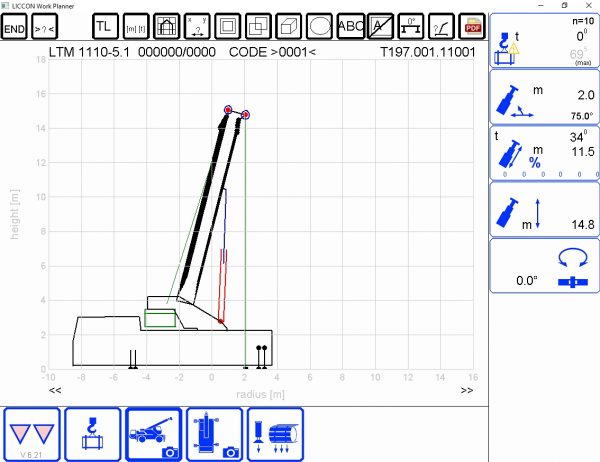Screen dimensions: 600x462
Task: Click the END button
Action: pos(14,27)
